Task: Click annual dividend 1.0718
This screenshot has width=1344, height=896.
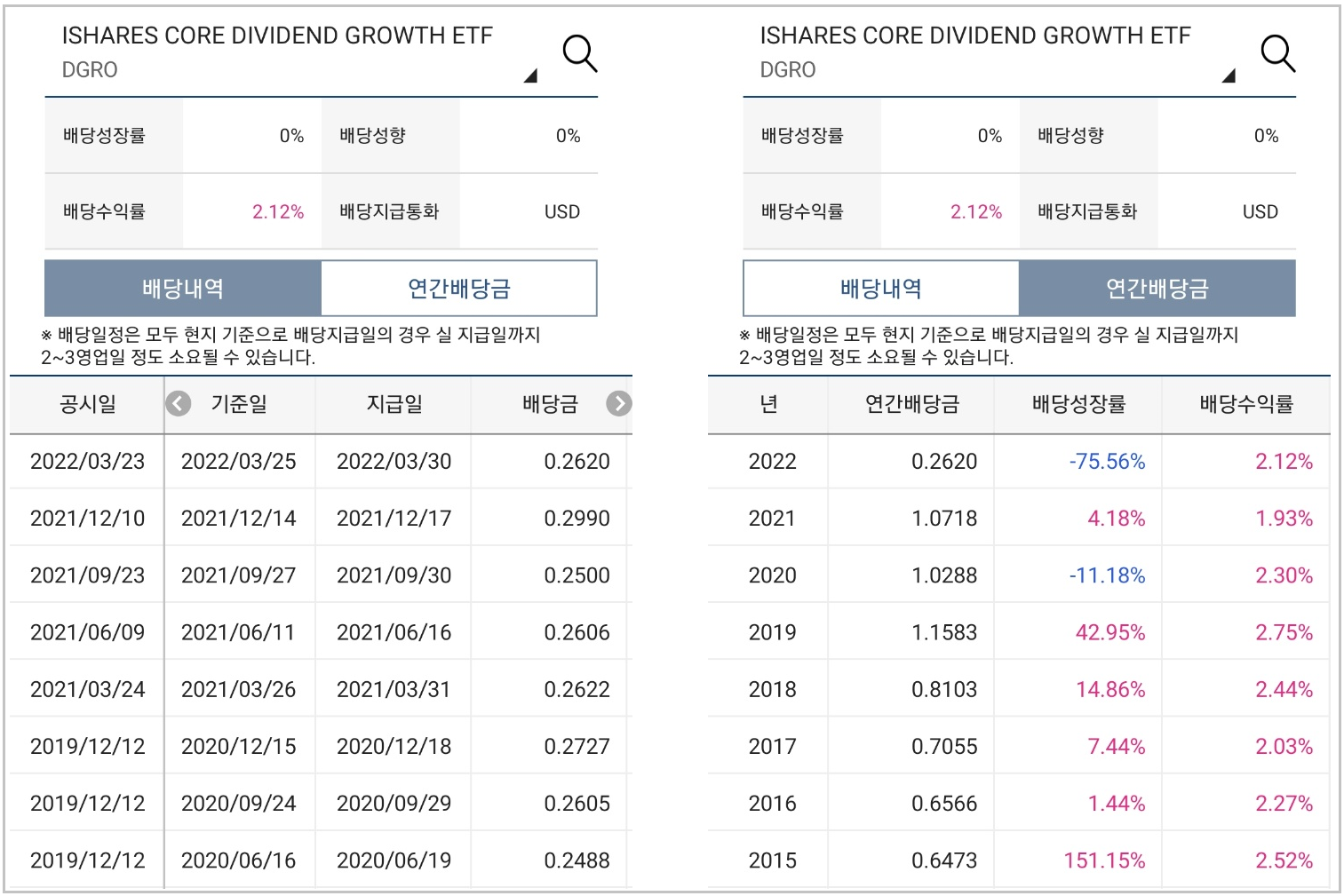Action: point(944,519)
